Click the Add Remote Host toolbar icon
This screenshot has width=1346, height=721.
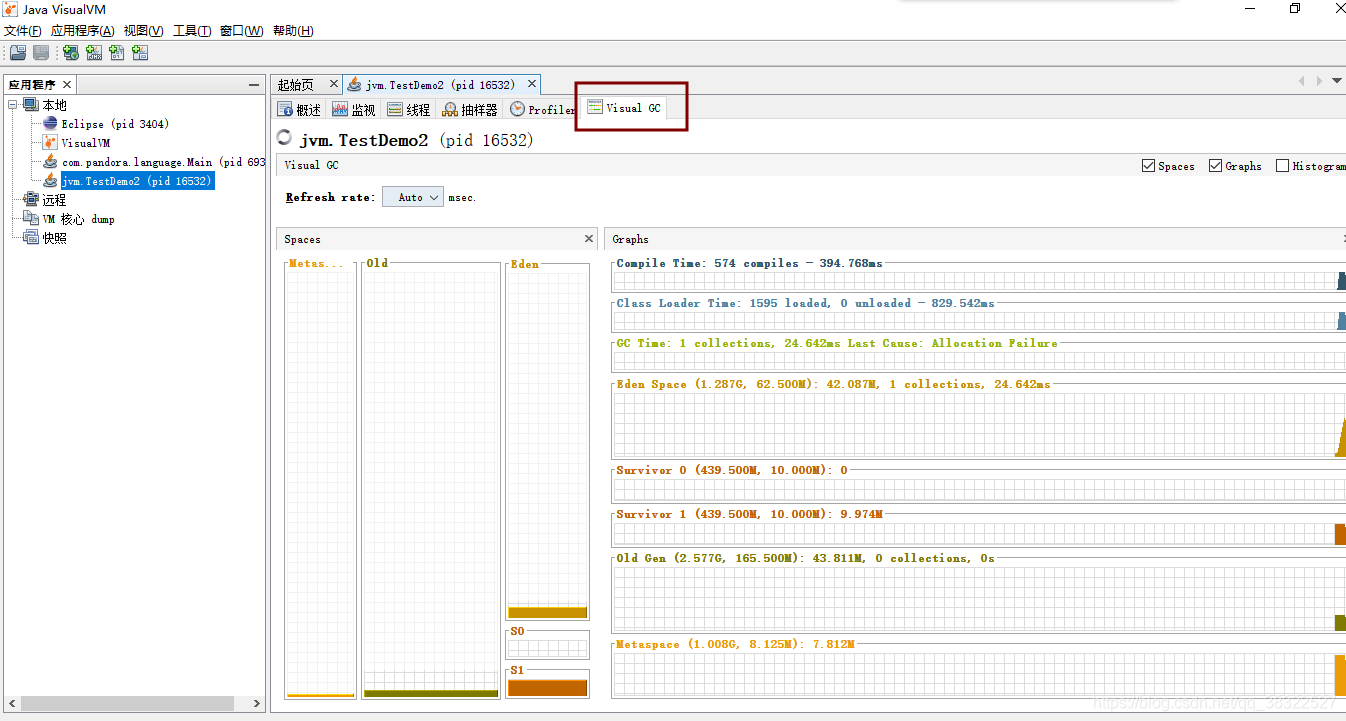[x=71, y=53]
